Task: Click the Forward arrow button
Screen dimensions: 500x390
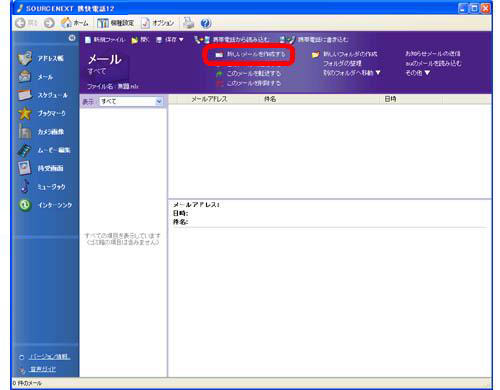Action: [x=49, y=23]
